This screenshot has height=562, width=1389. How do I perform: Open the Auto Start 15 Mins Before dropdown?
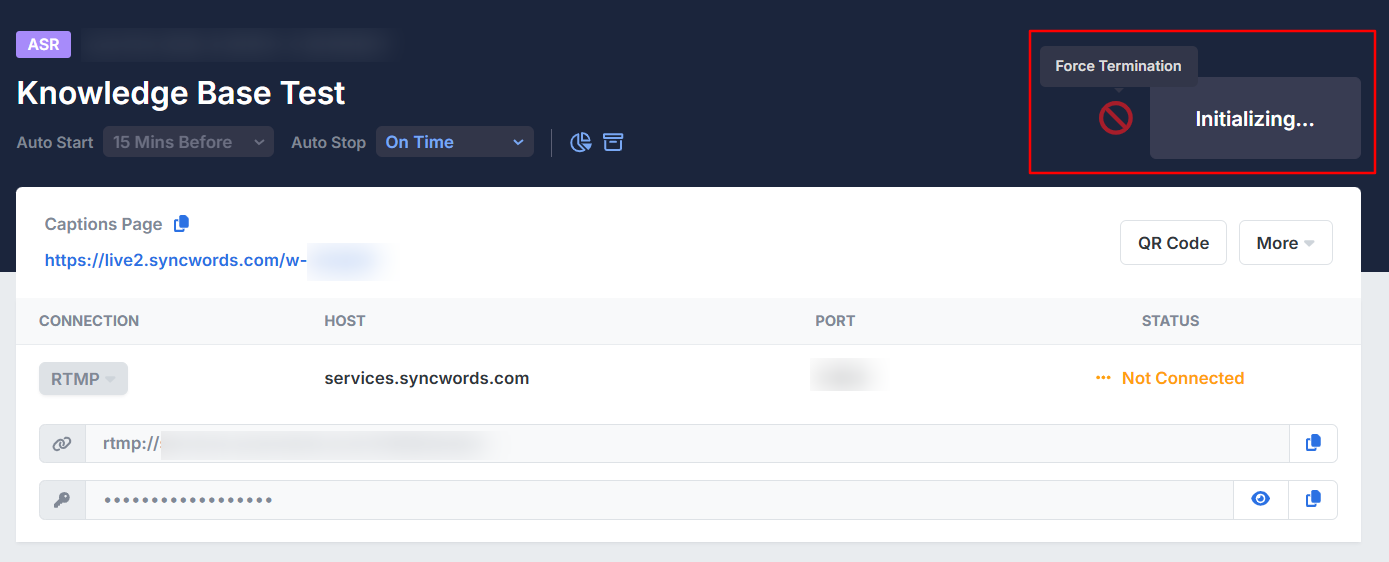(188, 142)
